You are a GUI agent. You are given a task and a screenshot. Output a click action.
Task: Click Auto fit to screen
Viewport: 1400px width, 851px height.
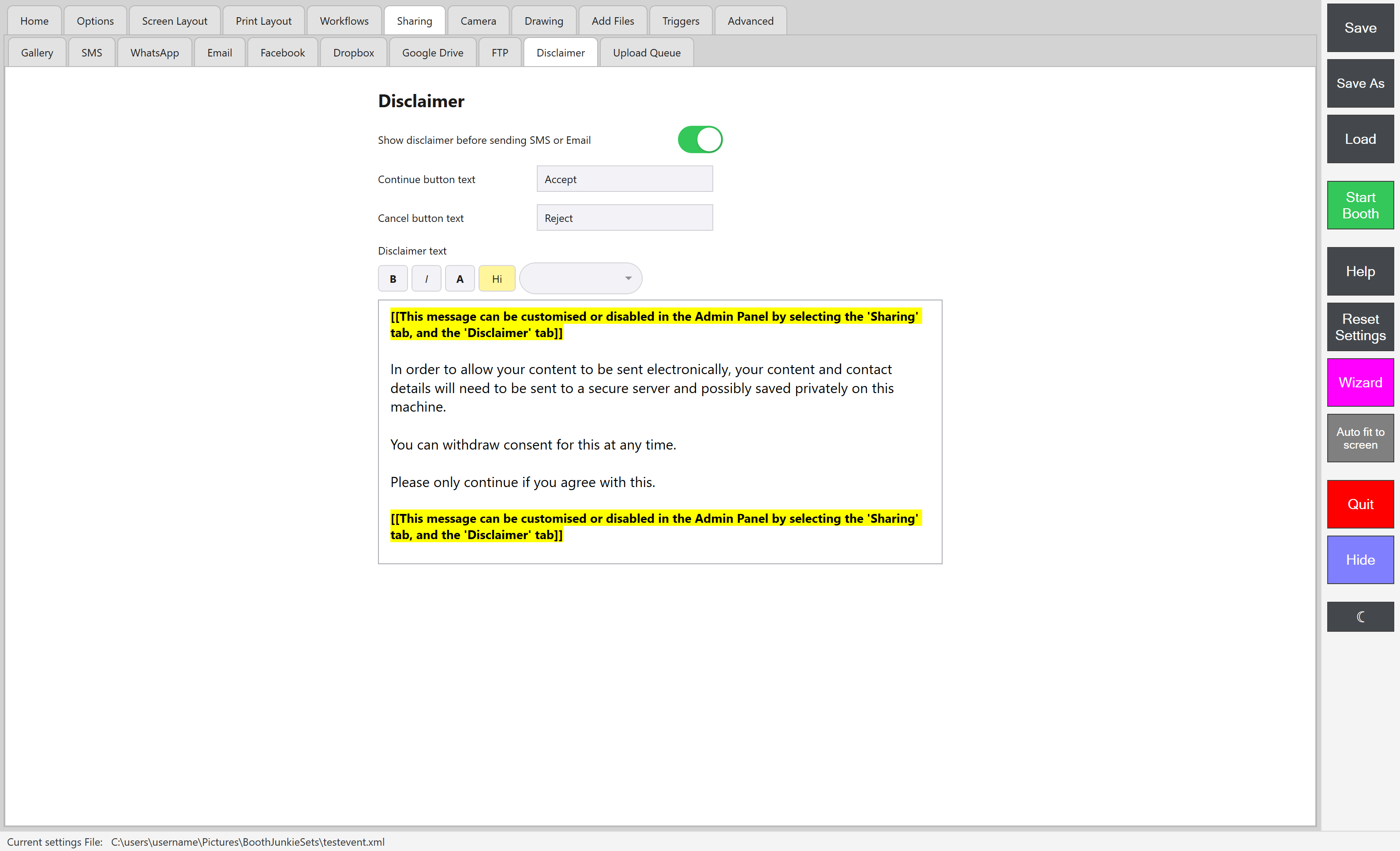click(1360, 438)
